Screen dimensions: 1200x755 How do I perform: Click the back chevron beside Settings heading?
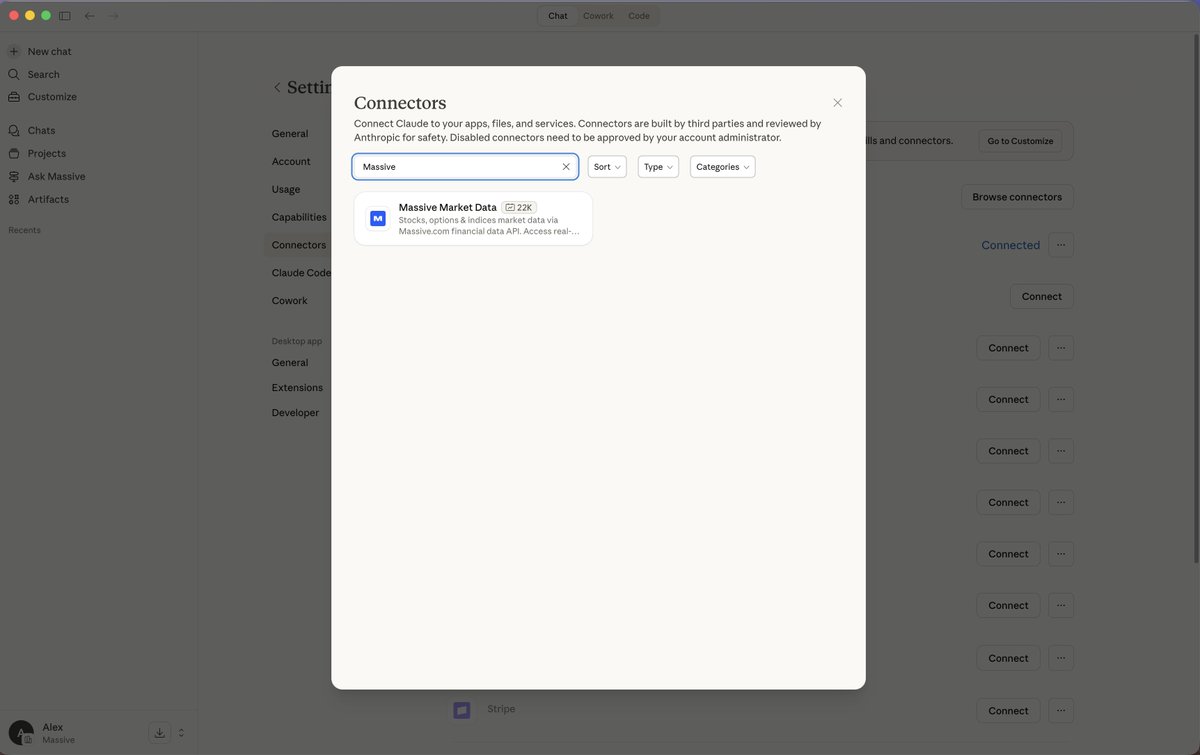[x=277, y=88]
